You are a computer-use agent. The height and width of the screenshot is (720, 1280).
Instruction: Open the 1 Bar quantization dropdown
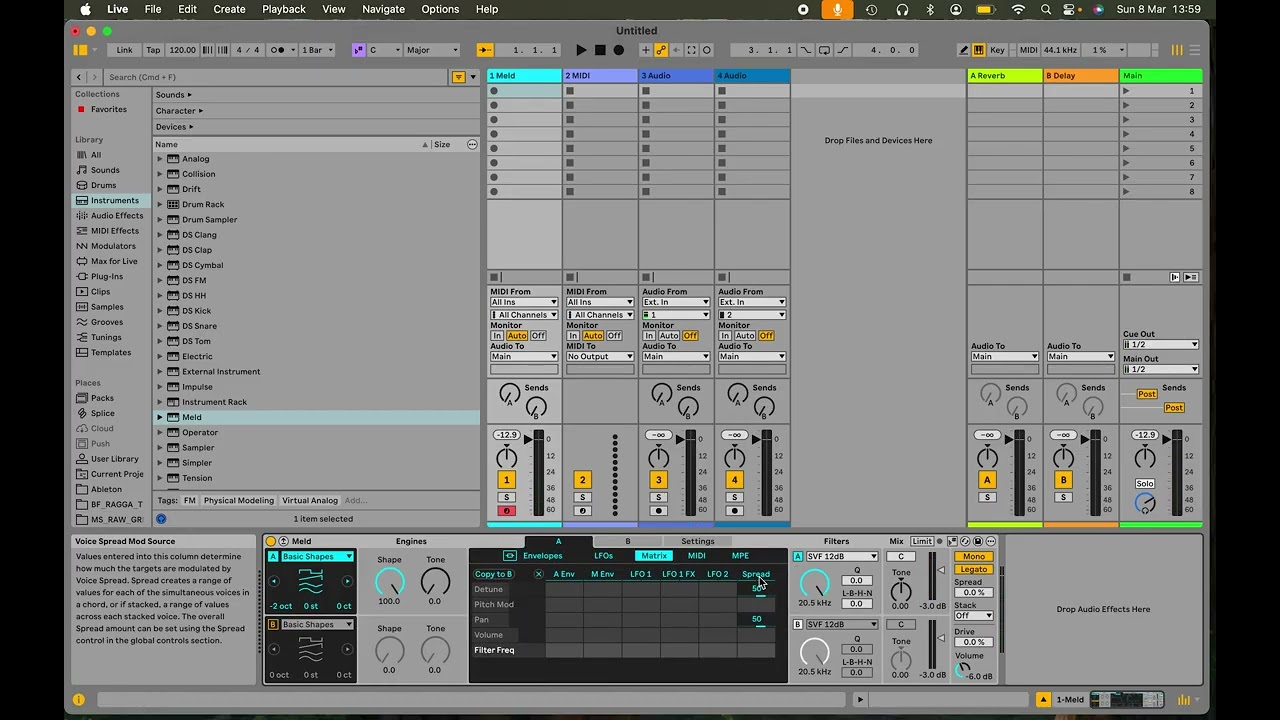point(318,50)
